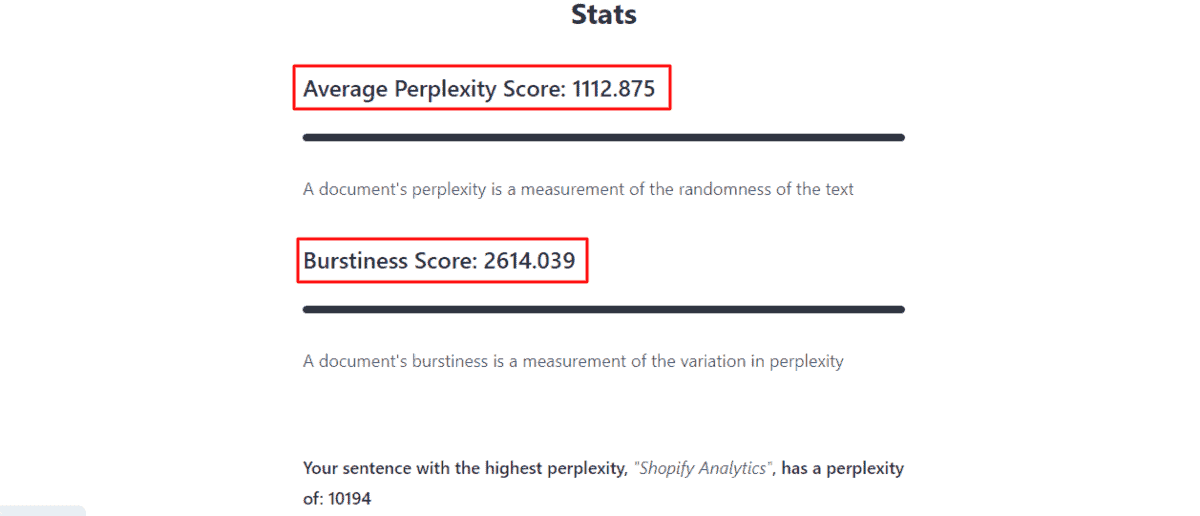Click the 1112.875 perplexity value
Viewport: 1200px width, 516px height.
click(x=613, y=89)
